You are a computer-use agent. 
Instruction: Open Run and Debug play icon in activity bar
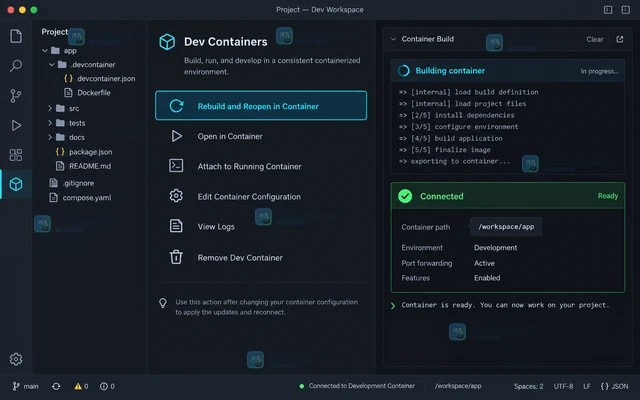click(x=16, y=125)
